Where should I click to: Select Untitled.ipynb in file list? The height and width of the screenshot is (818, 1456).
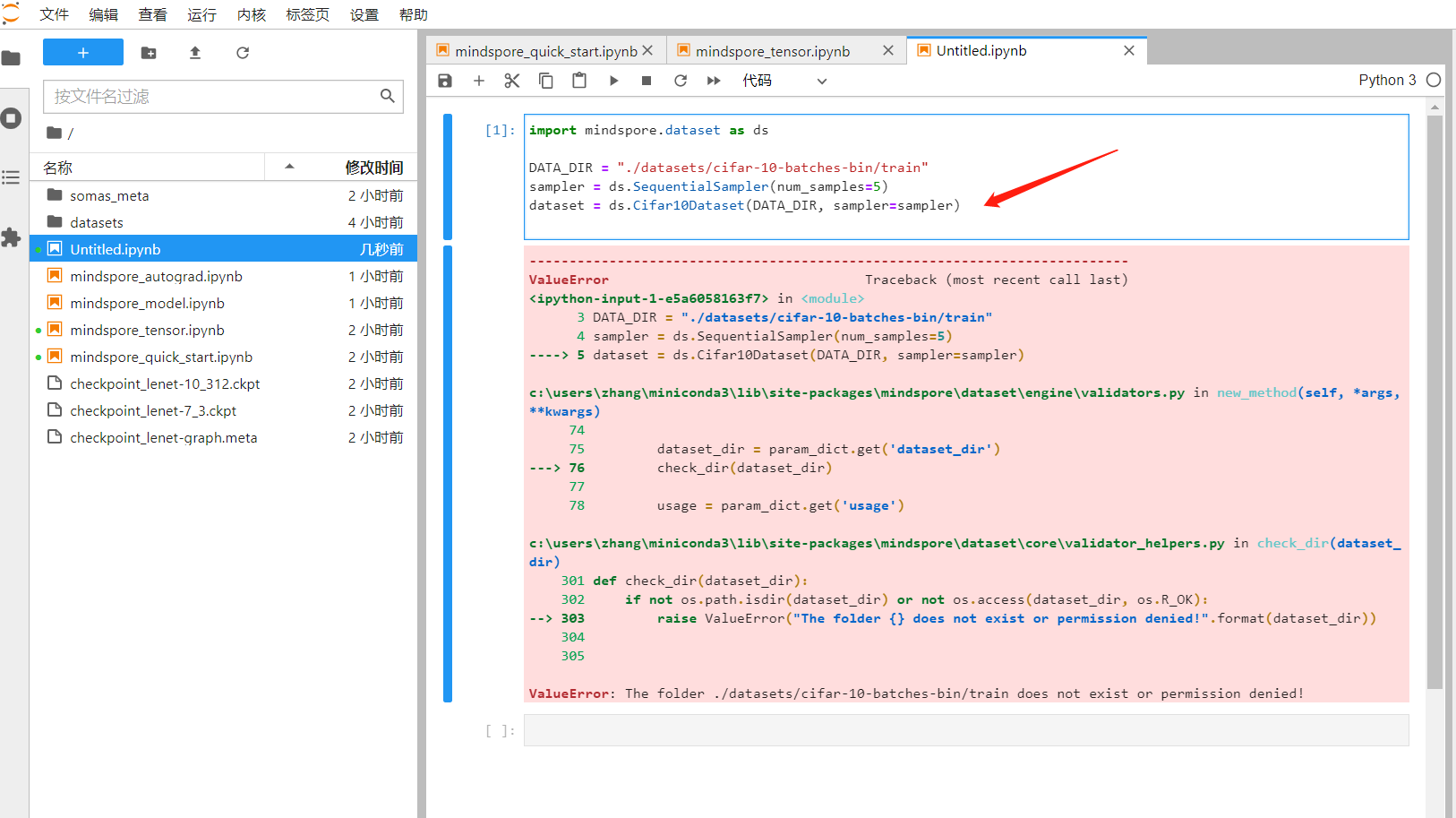224,249
